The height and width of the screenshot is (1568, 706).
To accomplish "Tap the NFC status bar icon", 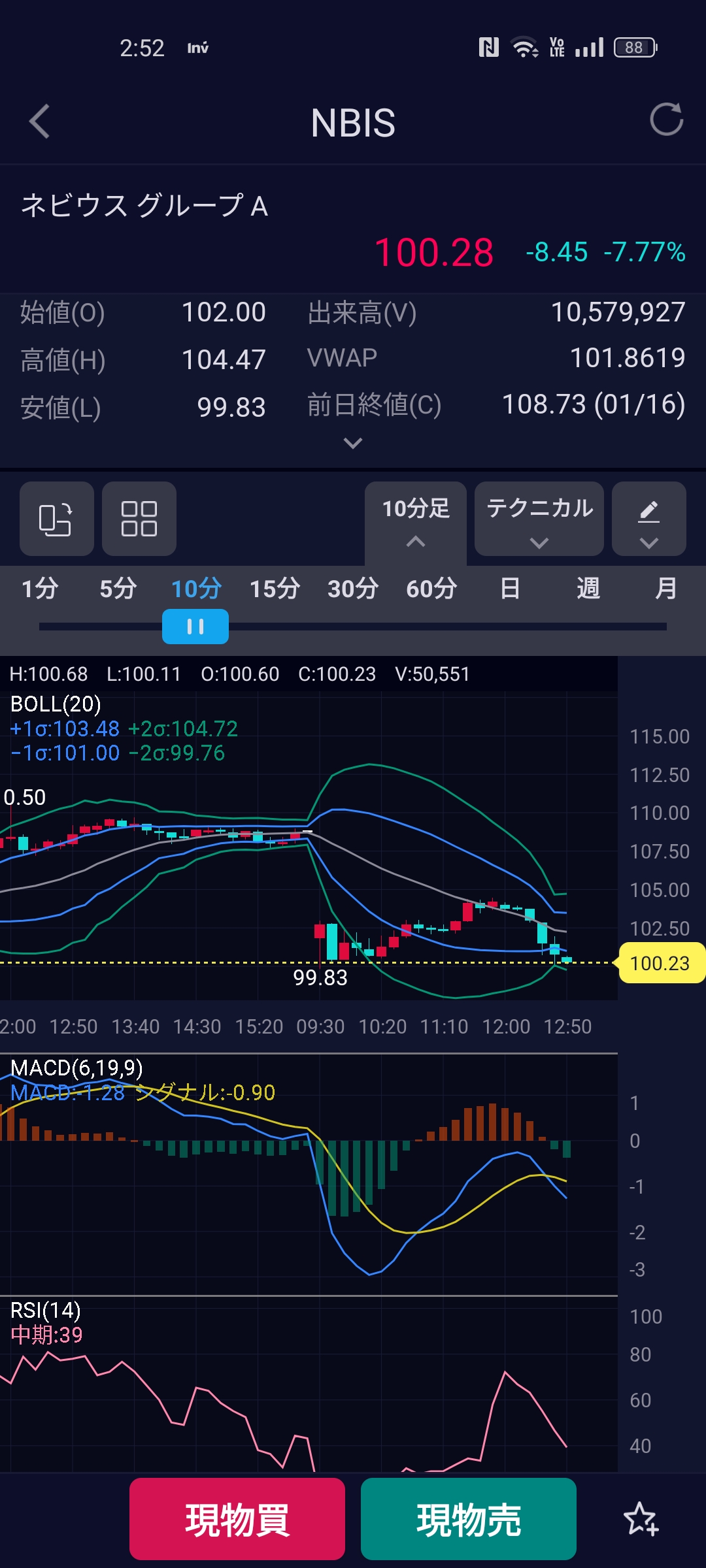I will pos(488,48).
